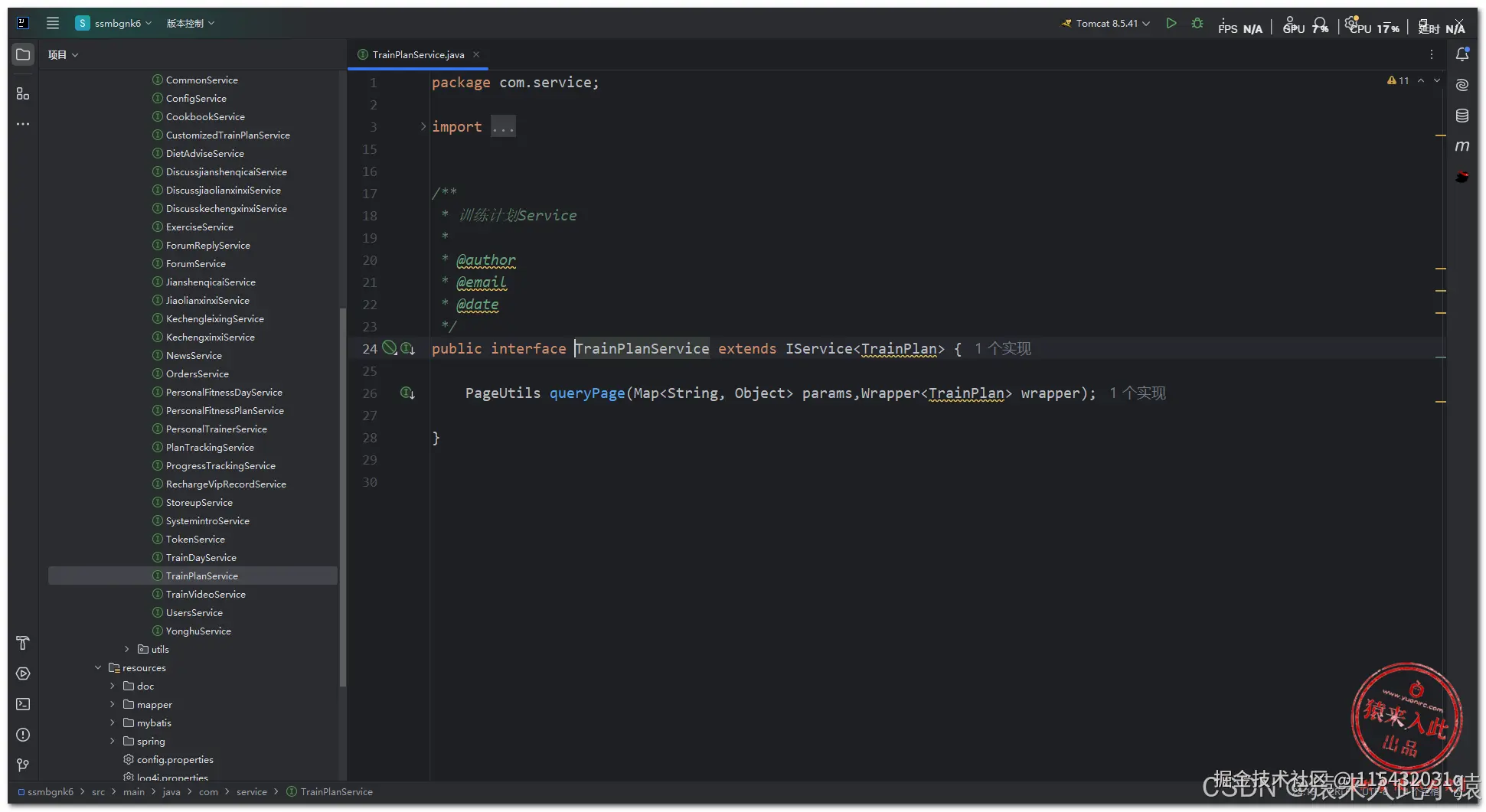Open the Terminal tool window

(23, 704)
